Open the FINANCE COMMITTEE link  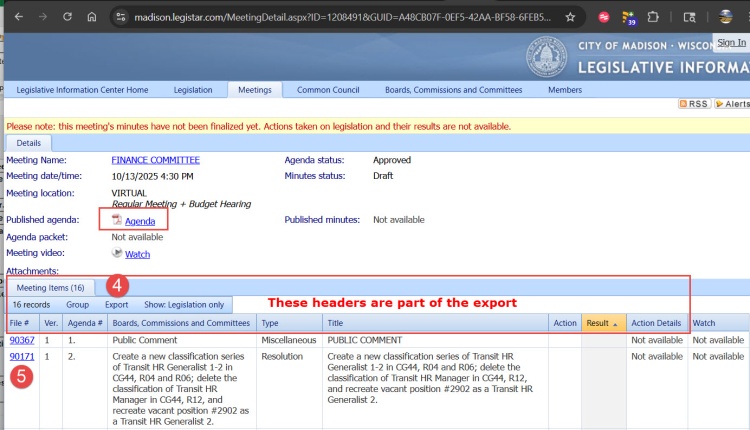click(x=155, y=160)
